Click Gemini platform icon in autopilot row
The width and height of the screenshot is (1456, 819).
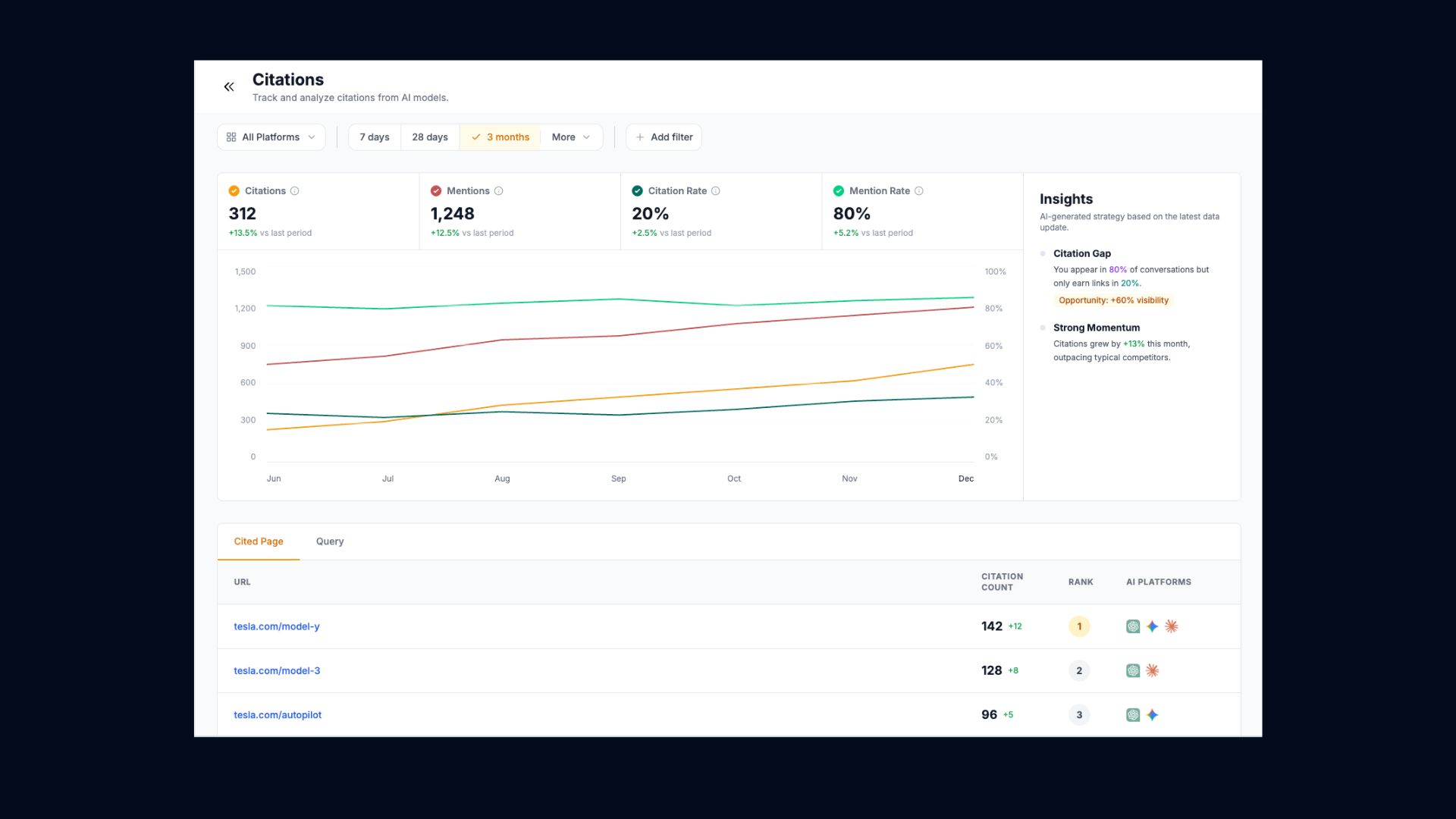pos(1153,715)
